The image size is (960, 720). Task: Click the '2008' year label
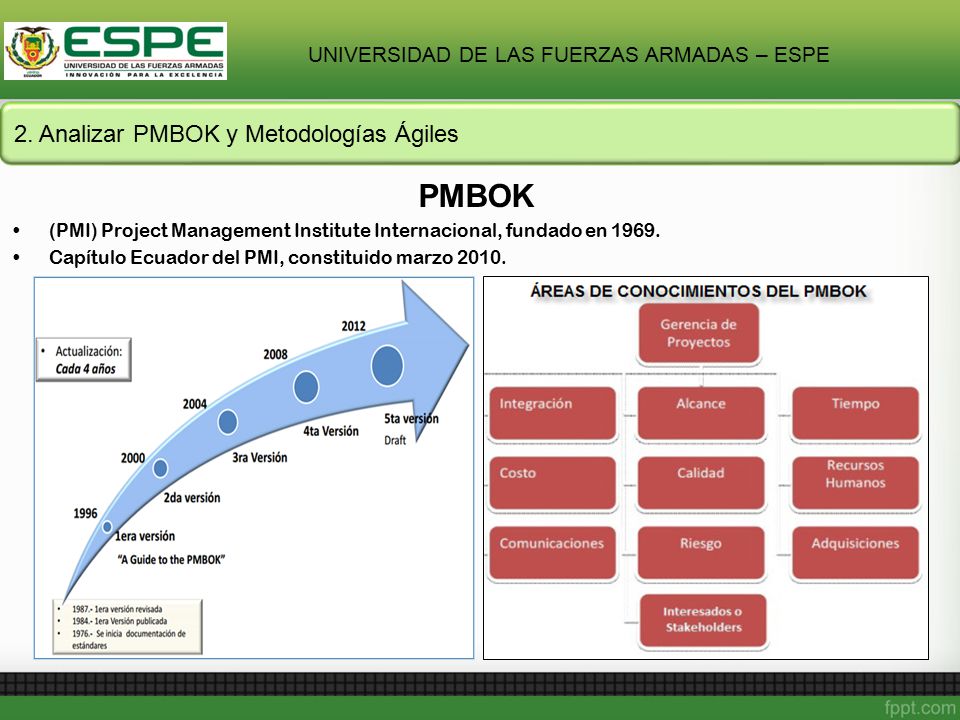(276, 354)
